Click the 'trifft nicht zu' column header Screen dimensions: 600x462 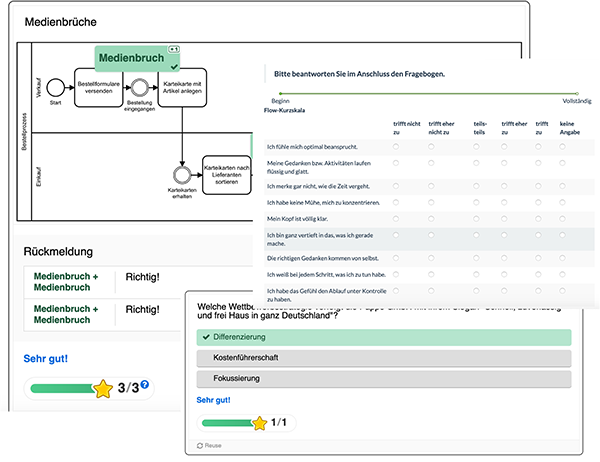click(x=406, y=128)
